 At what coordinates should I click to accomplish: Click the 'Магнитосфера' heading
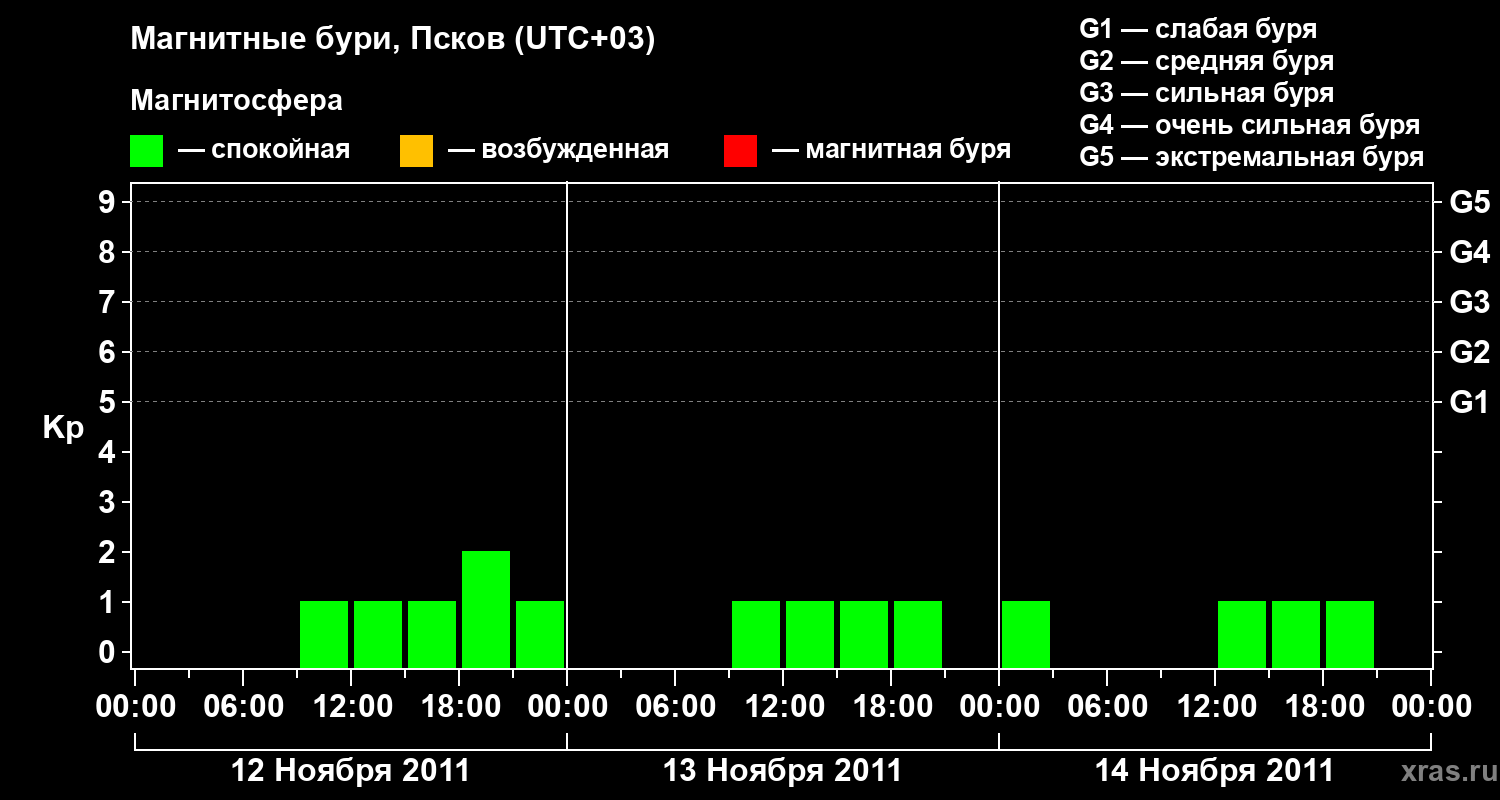pyautogui.click(x=237, y=101)
